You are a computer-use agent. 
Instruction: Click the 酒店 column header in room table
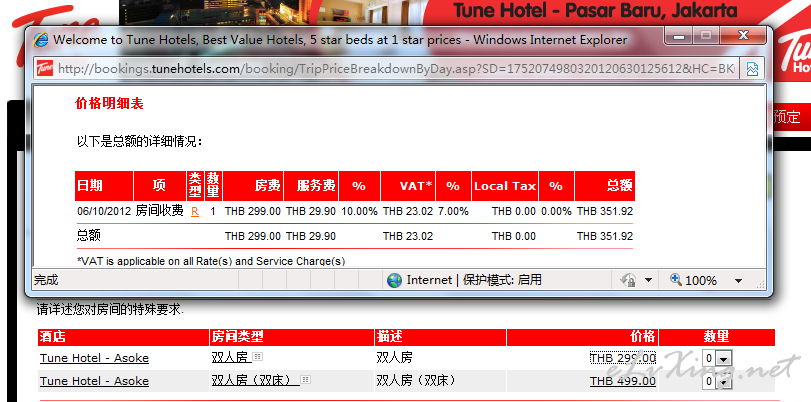[124, 337]
